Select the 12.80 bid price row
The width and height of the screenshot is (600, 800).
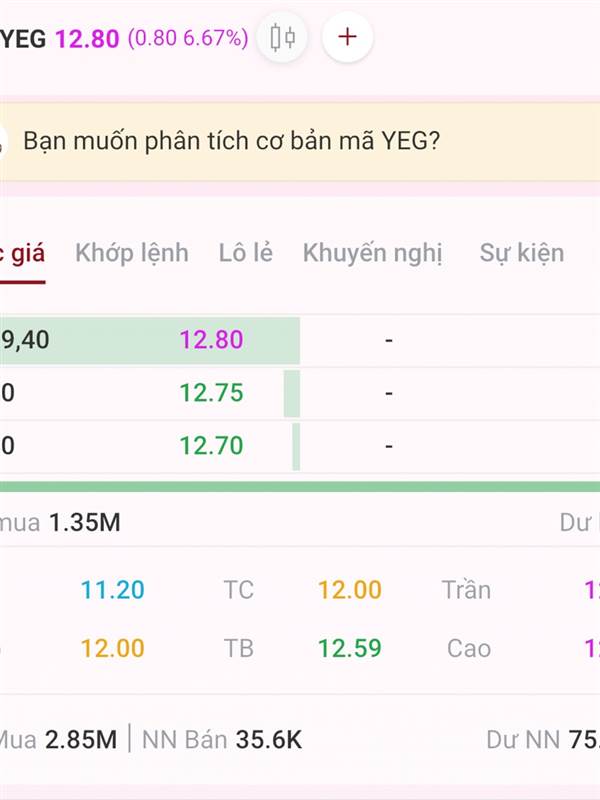(x=149, y=340)
